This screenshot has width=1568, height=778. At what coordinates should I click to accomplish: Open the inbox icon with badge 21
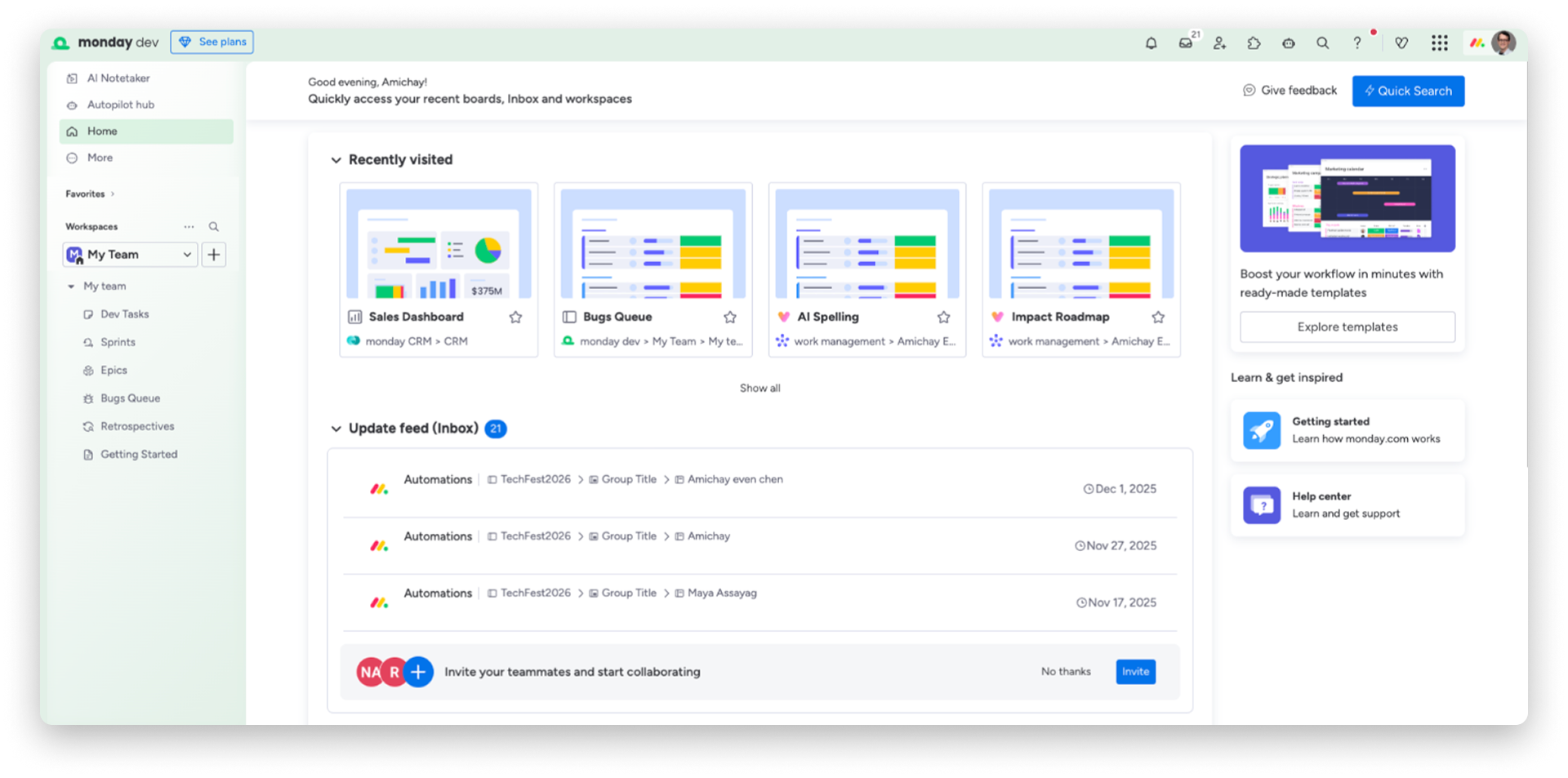[1186, 43]
